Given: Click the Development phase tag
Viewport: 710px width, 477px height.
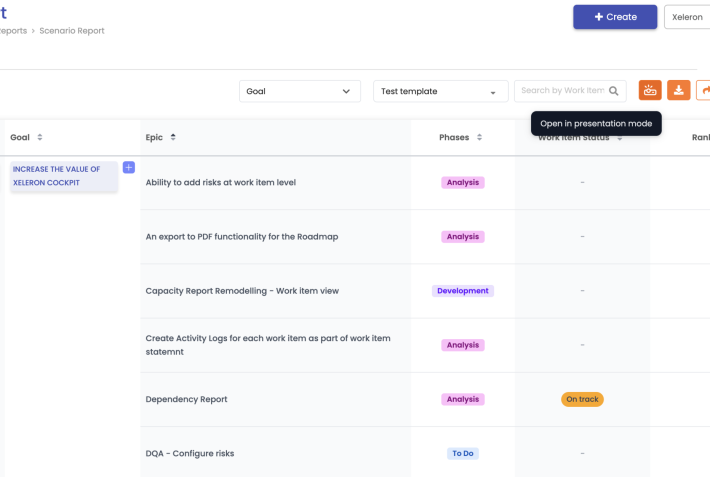Looking at the screenshot, I should coord(463,291).
